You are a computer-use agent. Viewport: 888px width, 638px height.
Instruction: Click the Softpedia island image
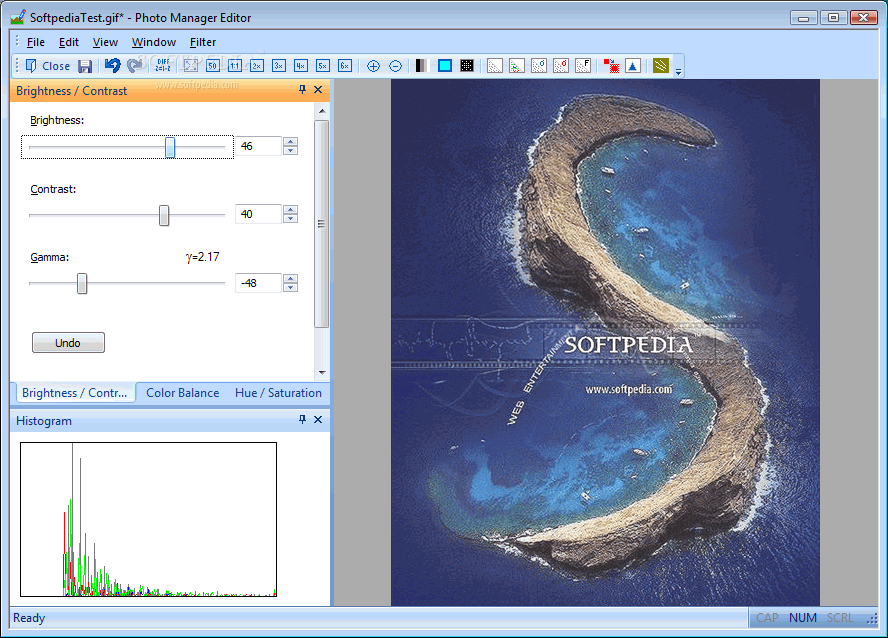point(605,342)
